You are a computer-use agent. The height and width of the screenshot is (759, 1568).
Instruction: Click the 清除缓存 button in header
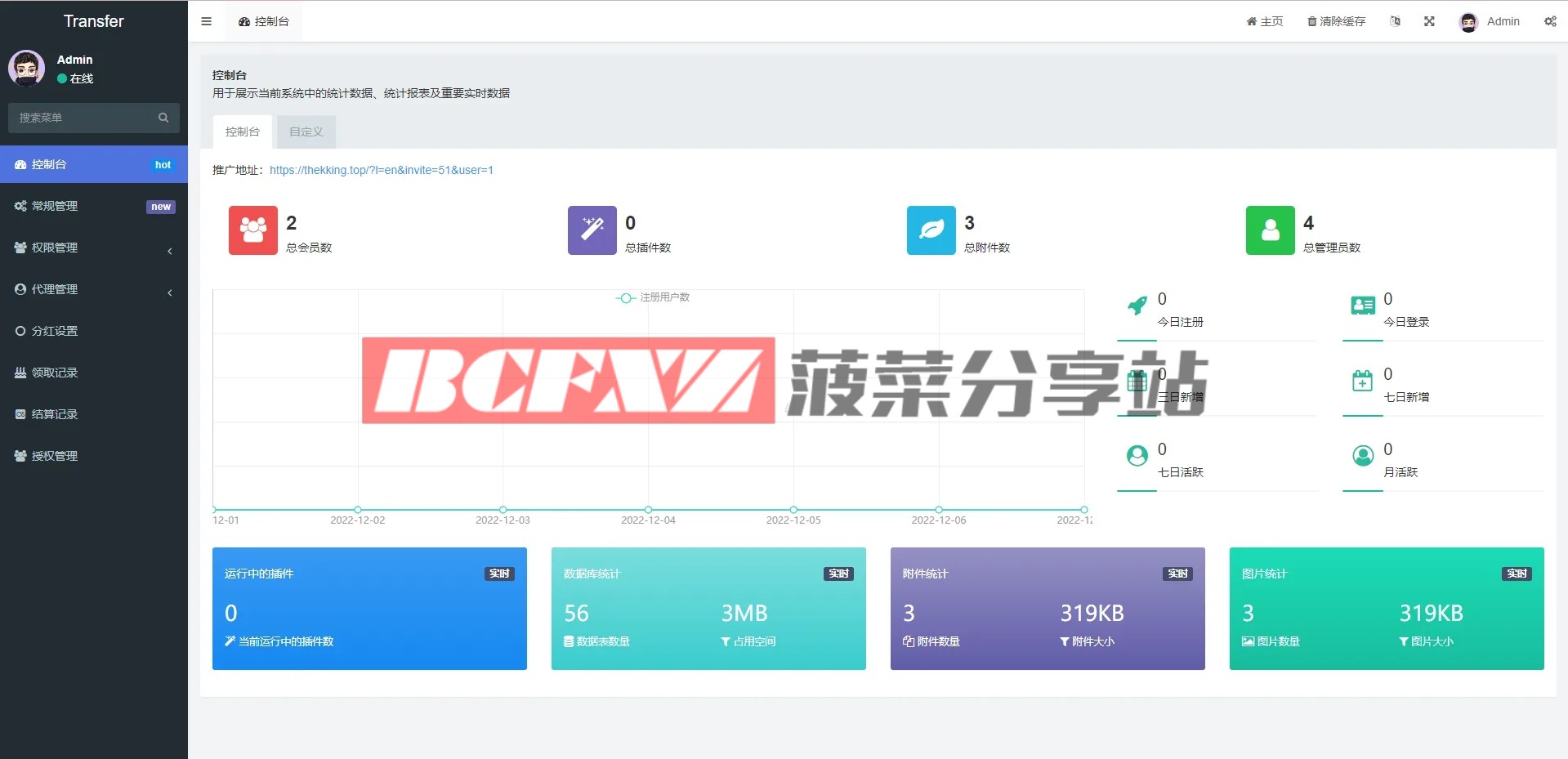tap(1336, 21)
